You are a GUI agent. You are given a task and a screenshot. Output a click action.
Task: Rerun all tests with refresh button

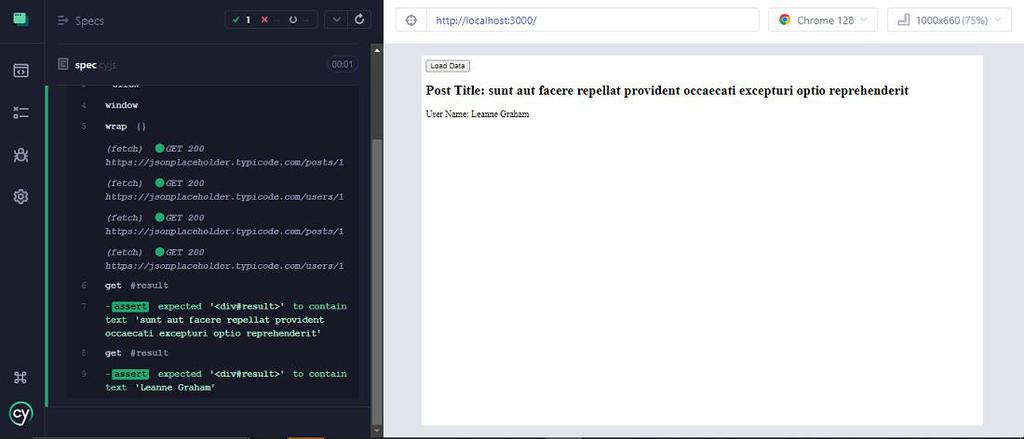(x=359, y=20)
